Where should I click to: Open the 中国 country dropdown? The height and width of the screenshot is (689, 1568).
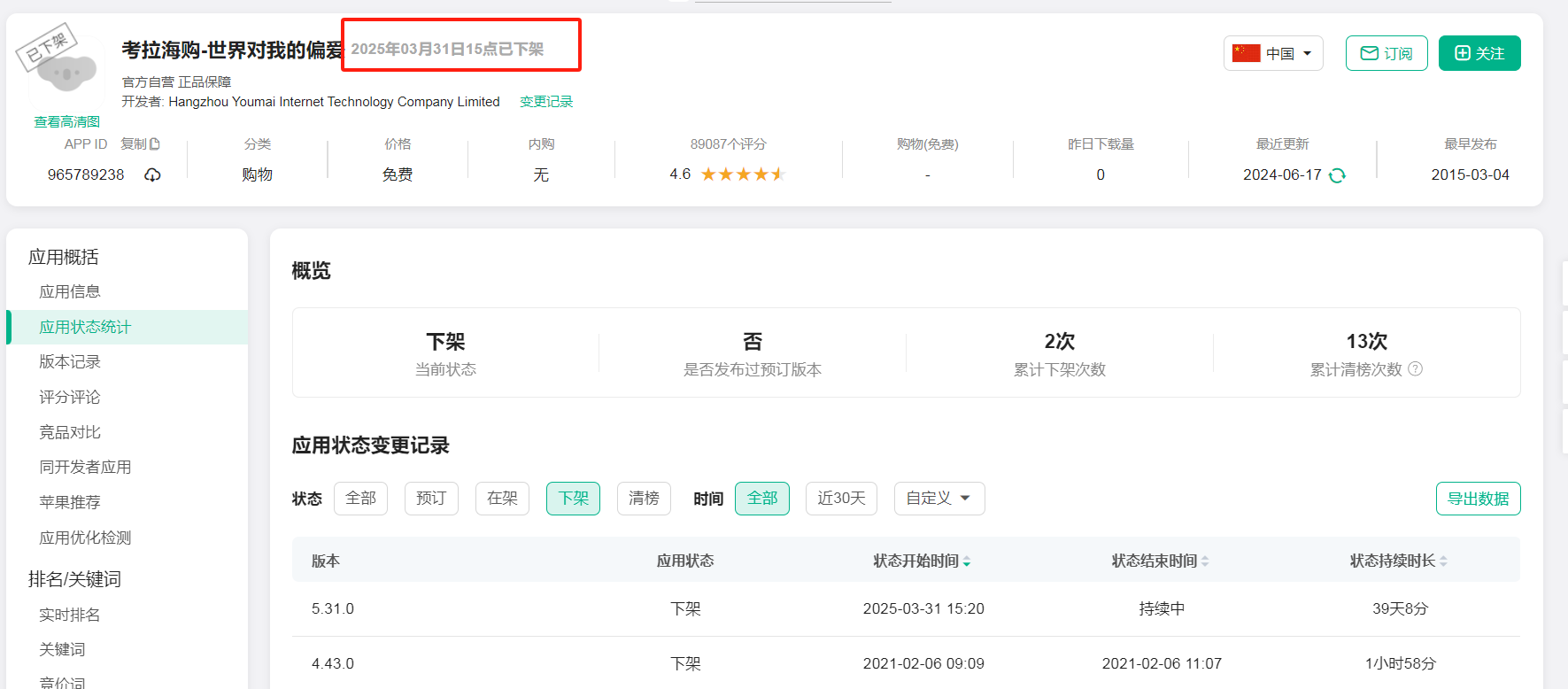[1273, 53]
